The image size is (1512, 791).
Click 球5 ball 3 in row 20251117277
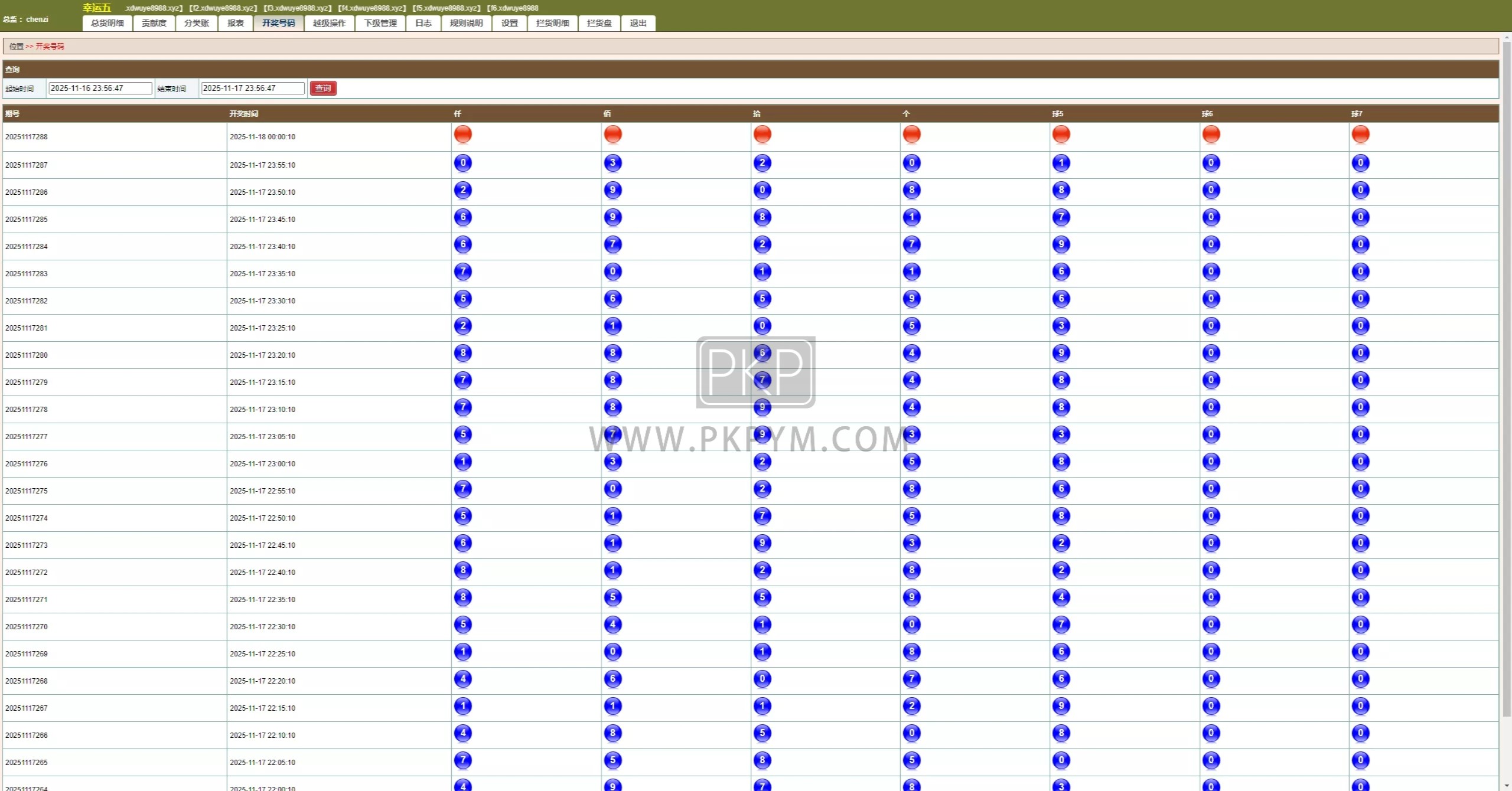click(1061, 434)
